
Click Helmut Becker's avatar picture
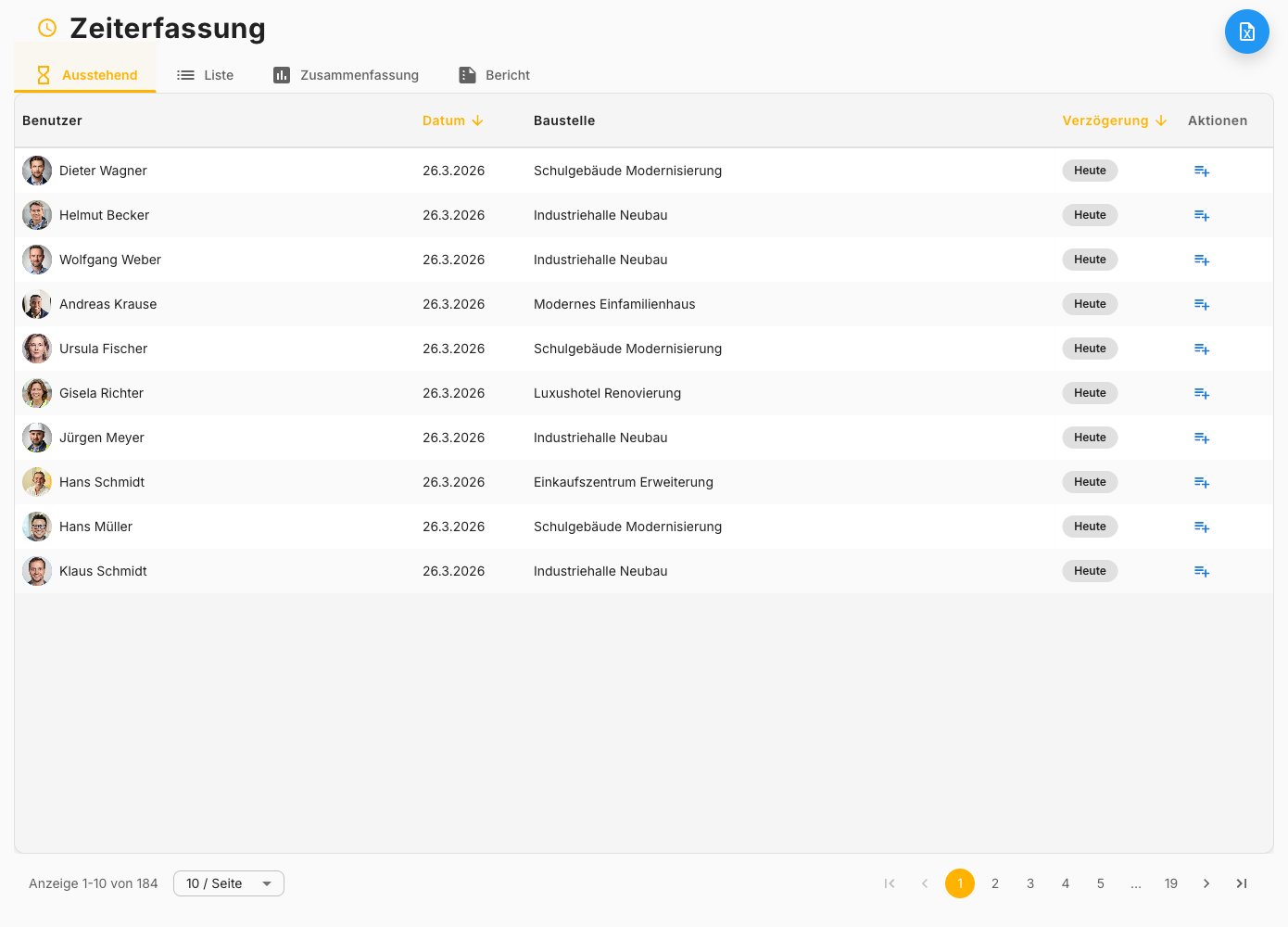pyautogui.click(x=37, y=215)
